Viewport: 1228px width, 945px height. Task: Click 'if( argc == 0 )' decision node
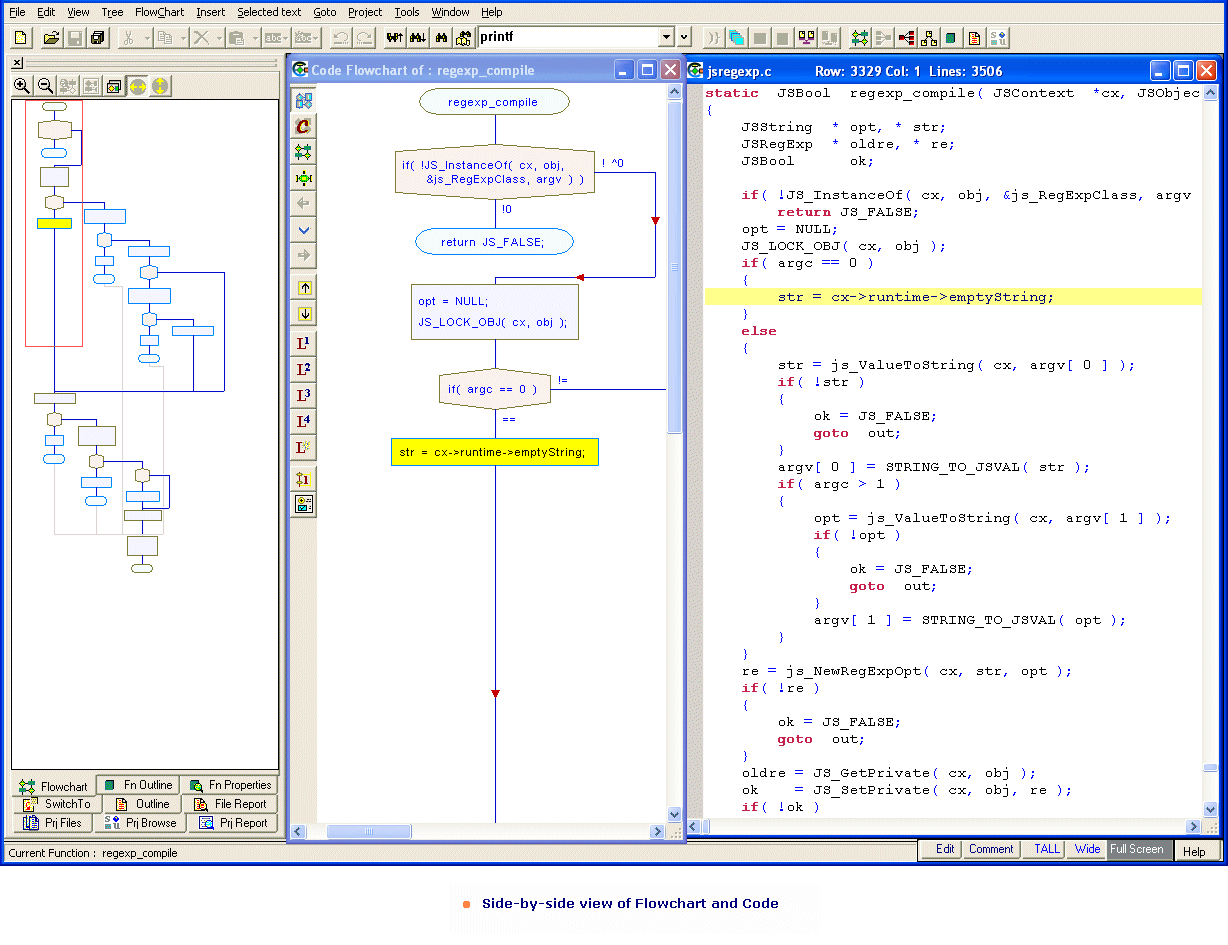pyautogui.click(x=494, y=389)
